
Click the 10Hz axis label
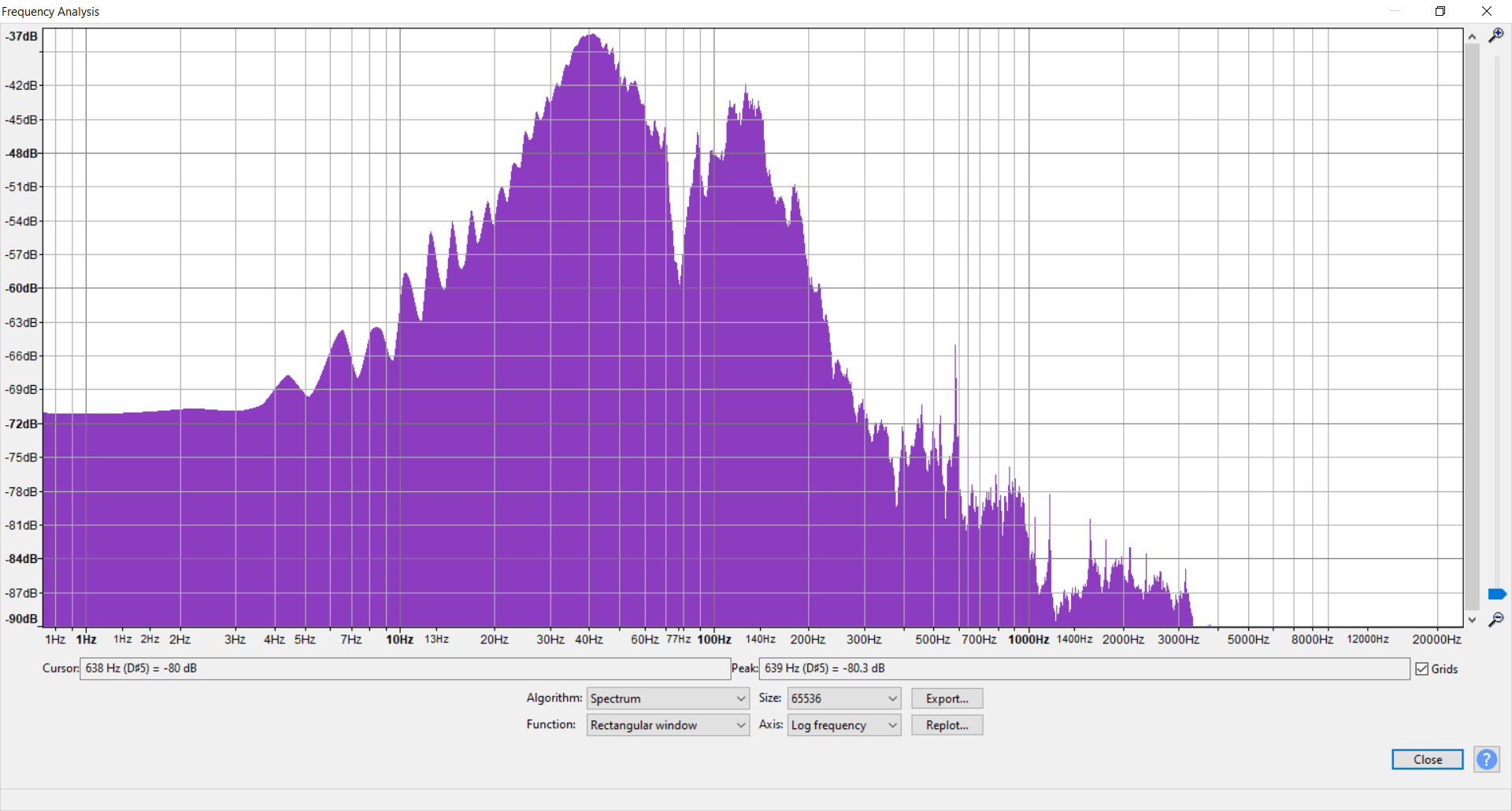(x=399, y=639)
